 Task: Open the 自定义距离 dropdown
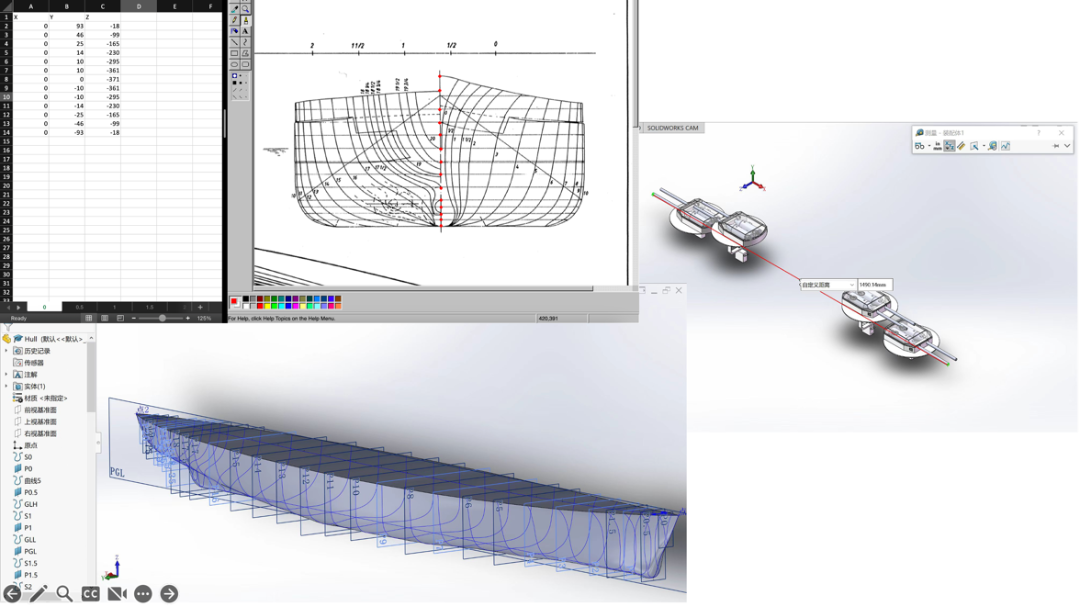point(852,285)
